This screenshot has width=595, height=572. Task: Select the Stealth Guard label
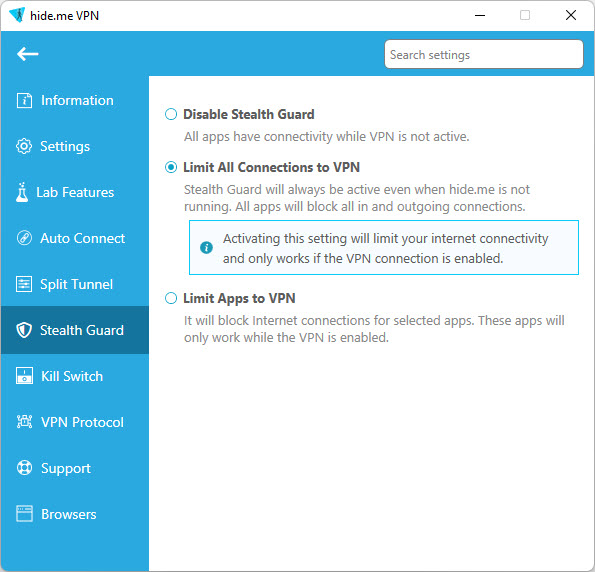click(x=82, y=330)
